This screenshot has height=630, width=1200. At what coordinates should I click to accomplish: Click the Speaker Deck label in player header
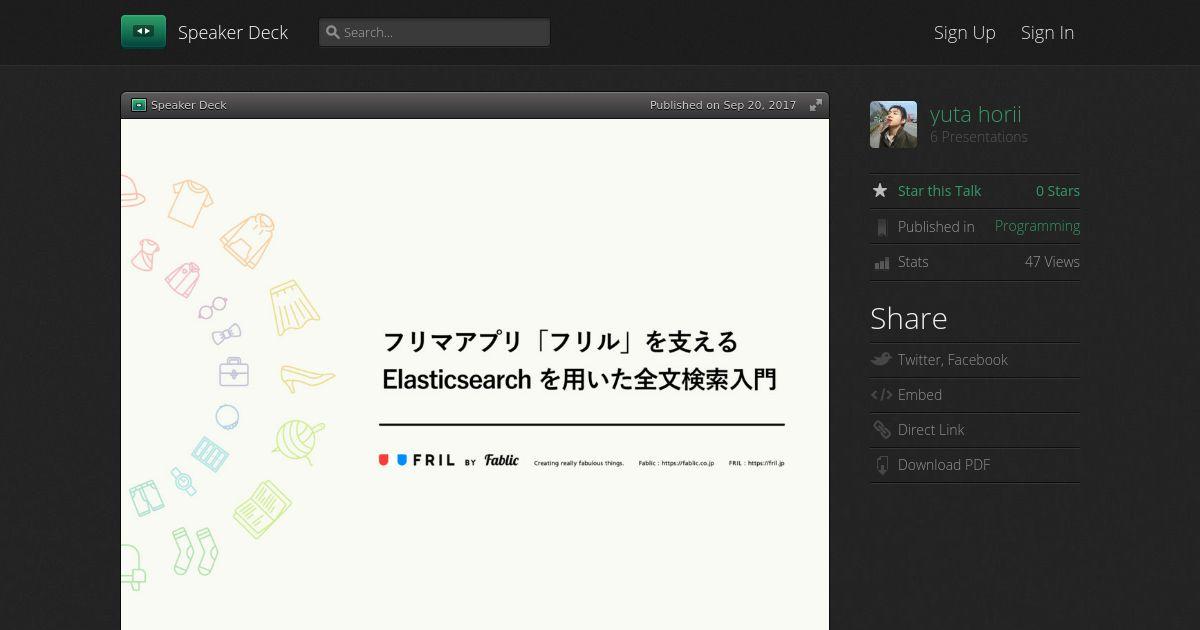tap(189, 105)
